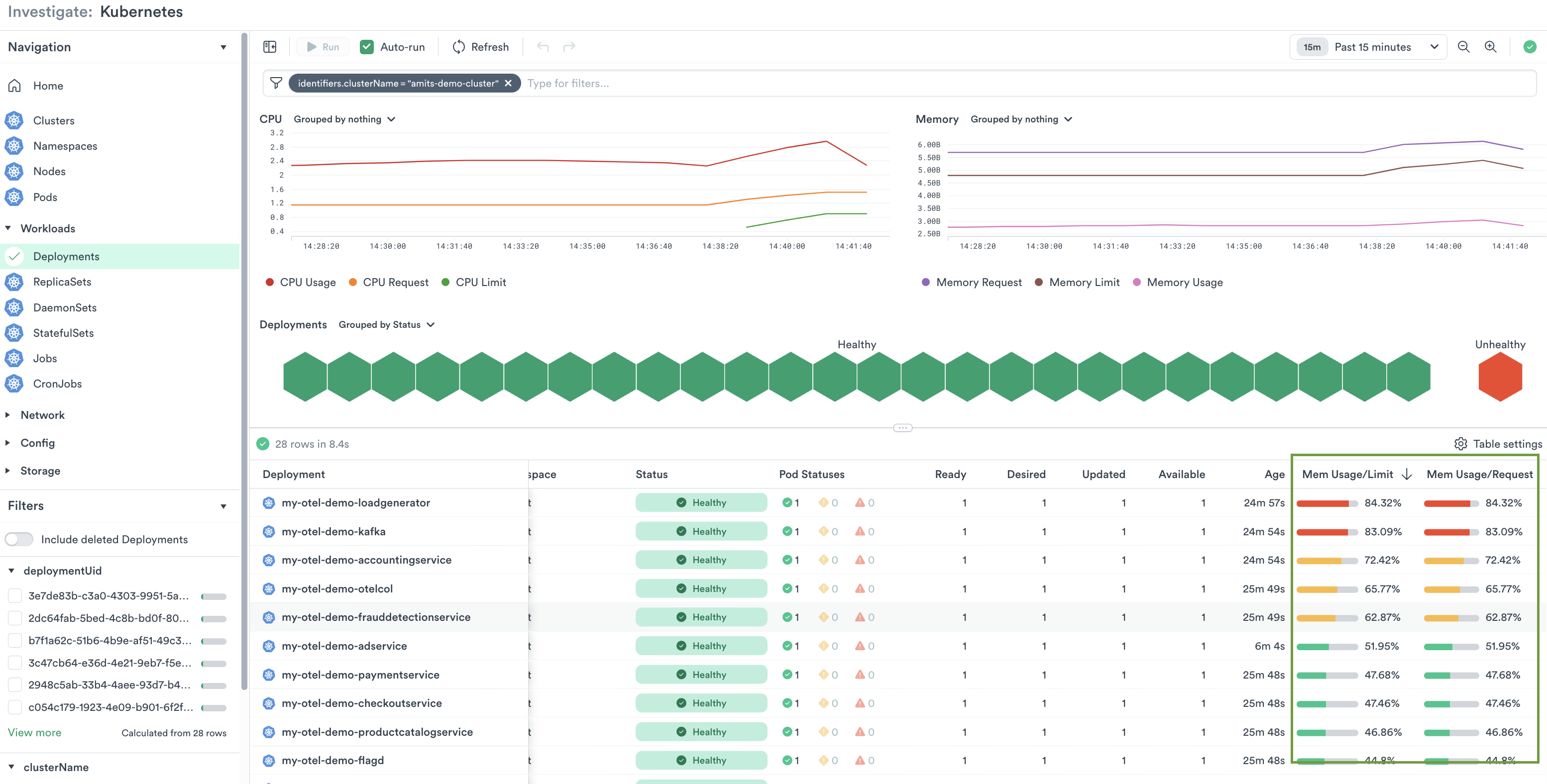The width and height of the screenshot is (1547, 784).
Task: Open the Namespaces navigation item
Action: click(x=65, y=146)
